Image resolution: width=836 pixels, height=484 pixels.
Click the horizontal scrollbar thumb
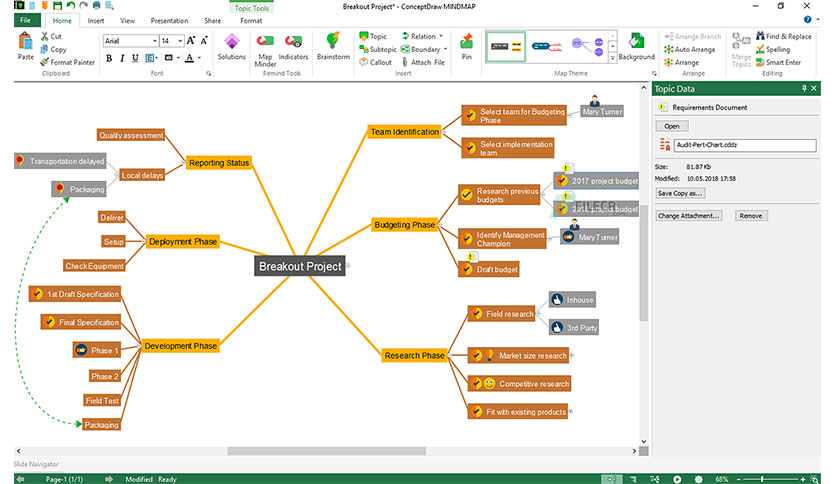tap(326, 451)
